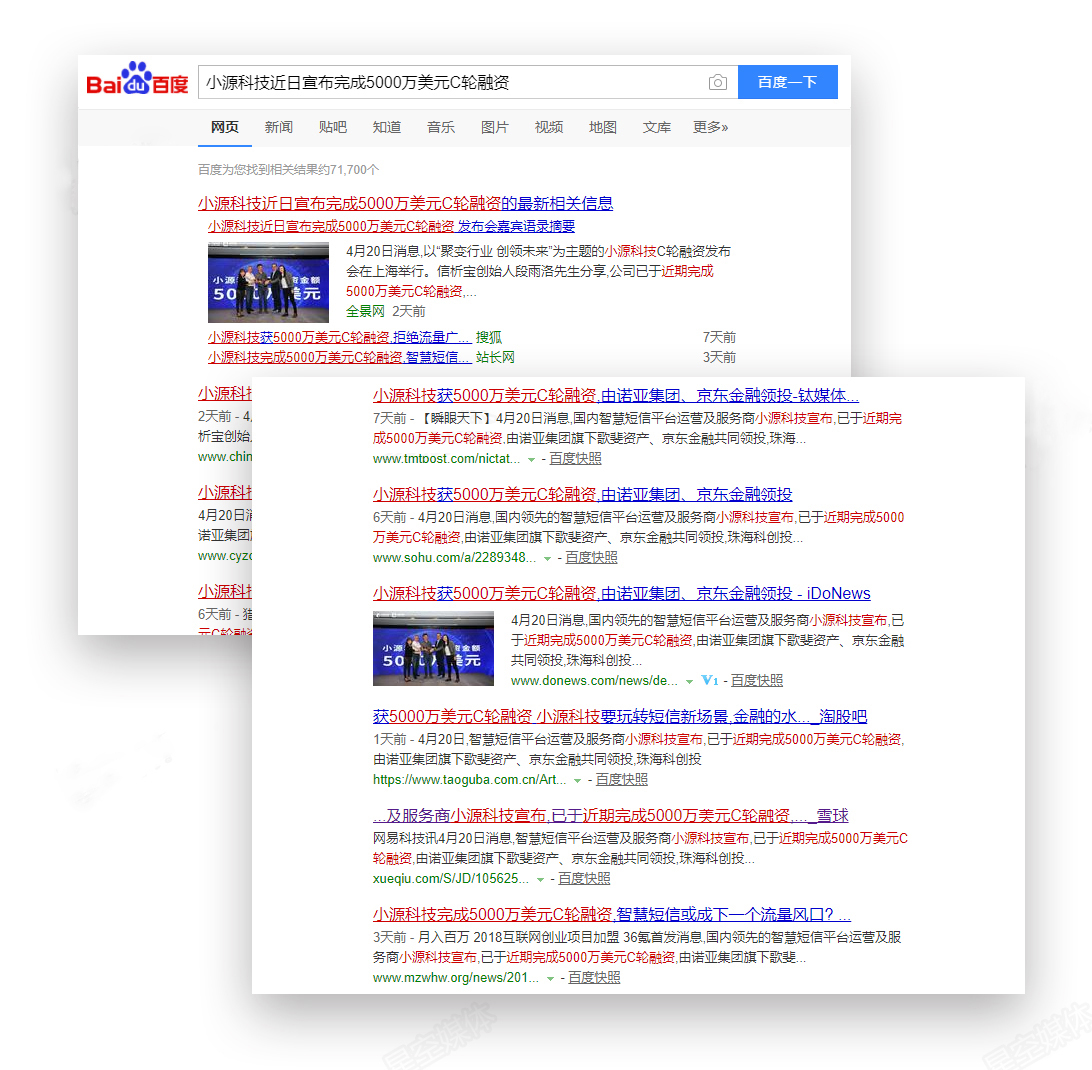Image resolution: width=1092 pixels, height=1070 pixels.
Task: Click the 百度为您找到相关结果约71,700个 text
Action: 288,170
